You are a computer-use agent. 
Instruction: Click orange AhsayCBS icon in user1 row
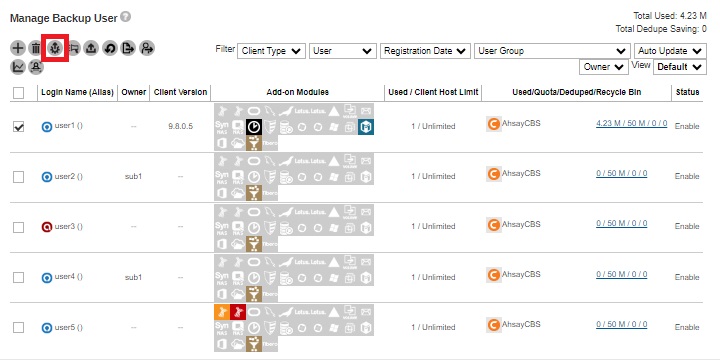494,124
